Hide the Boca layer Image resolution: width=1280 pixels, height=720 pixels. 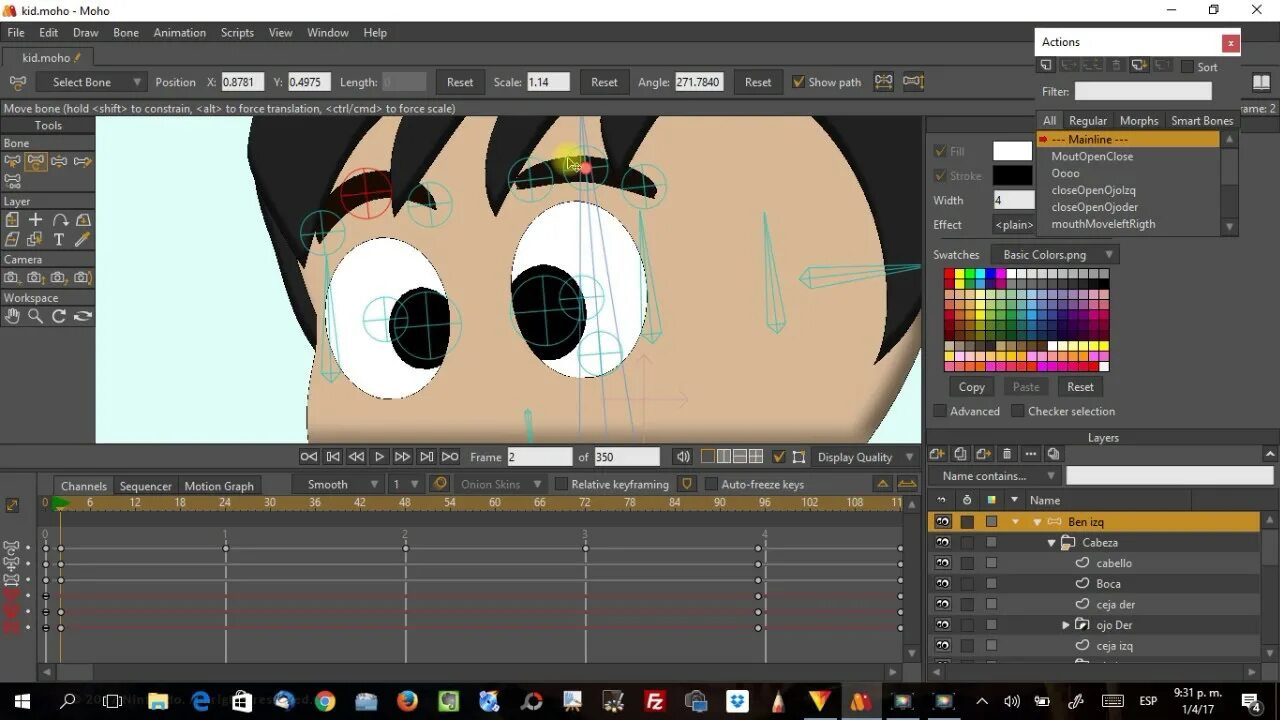click(x=942, y=584)
